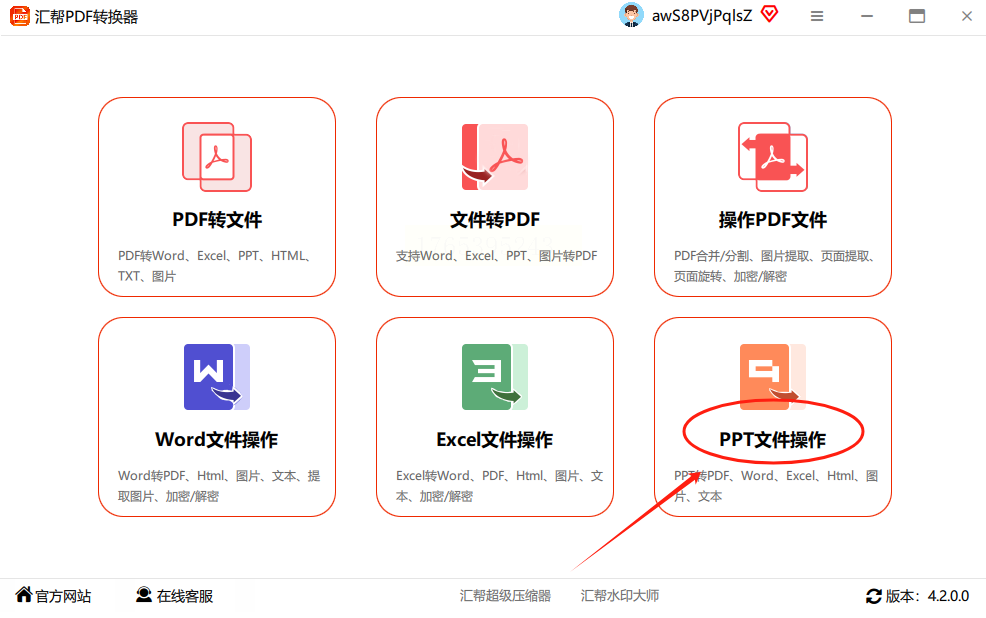
Task: Click the customer service headset icon
Action: (144, 595)
